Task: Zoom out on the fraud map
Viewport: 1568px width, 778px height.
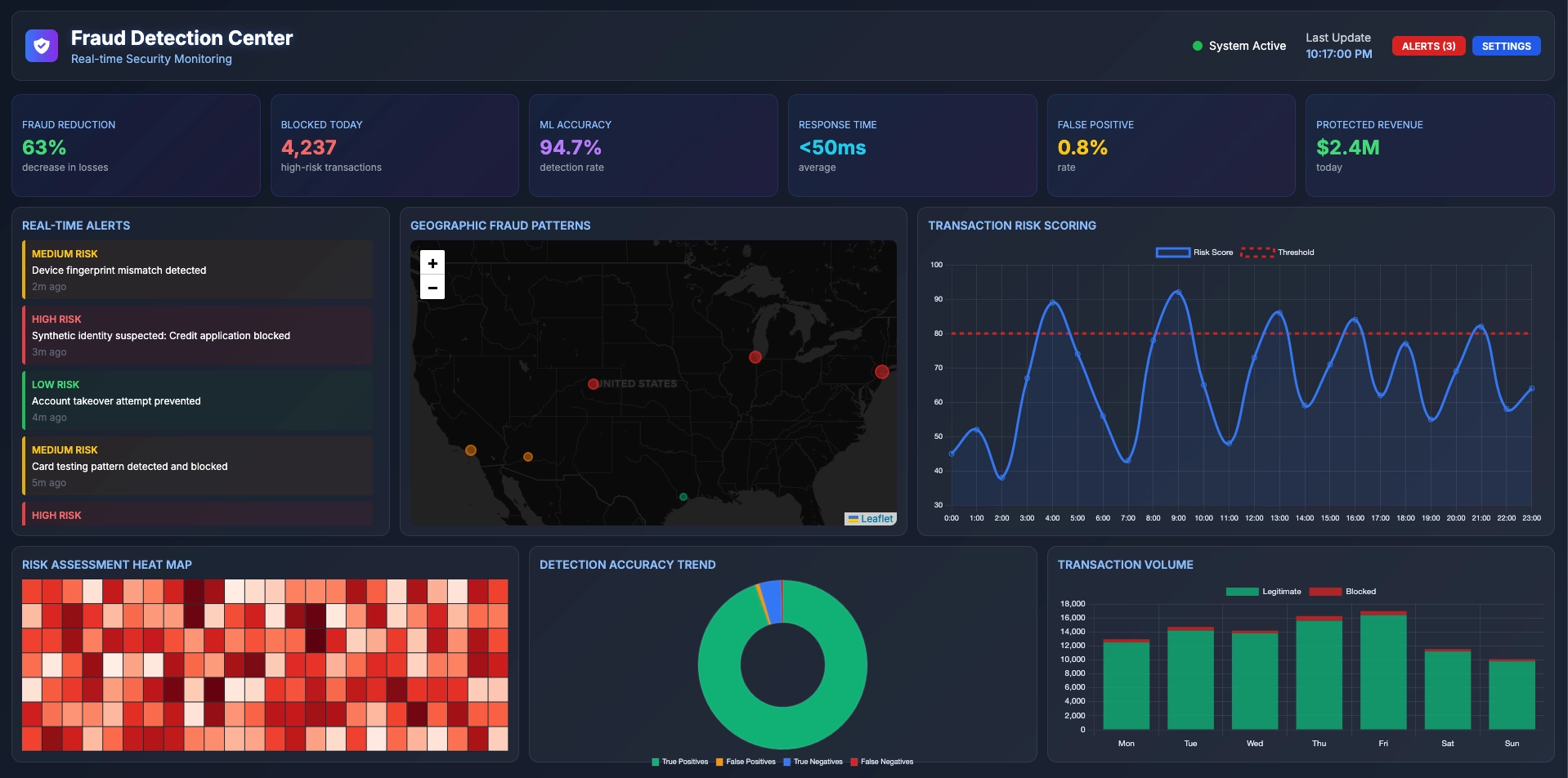Action: coord(432,288)
